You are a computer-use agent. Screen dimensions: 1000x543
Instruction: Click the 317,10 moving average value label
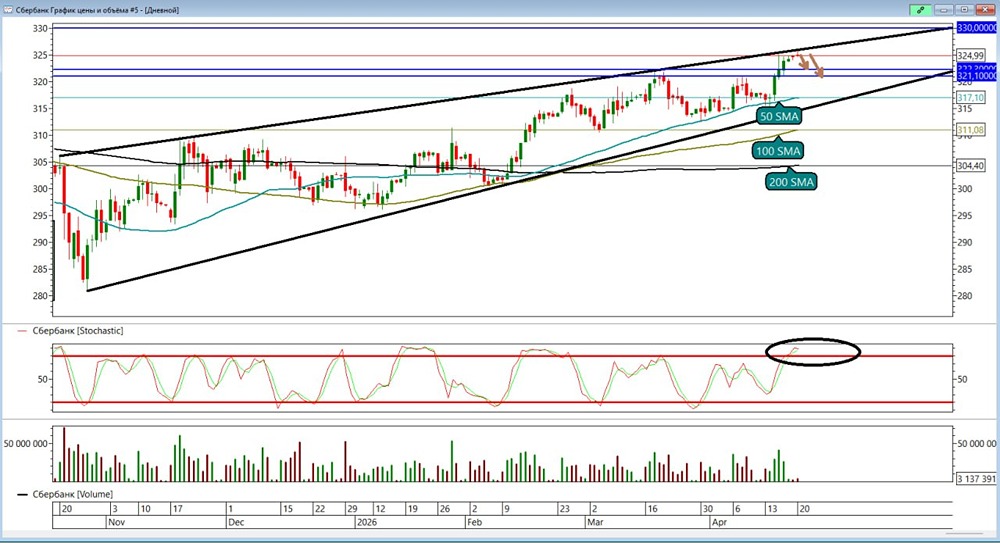click(971, 98)
